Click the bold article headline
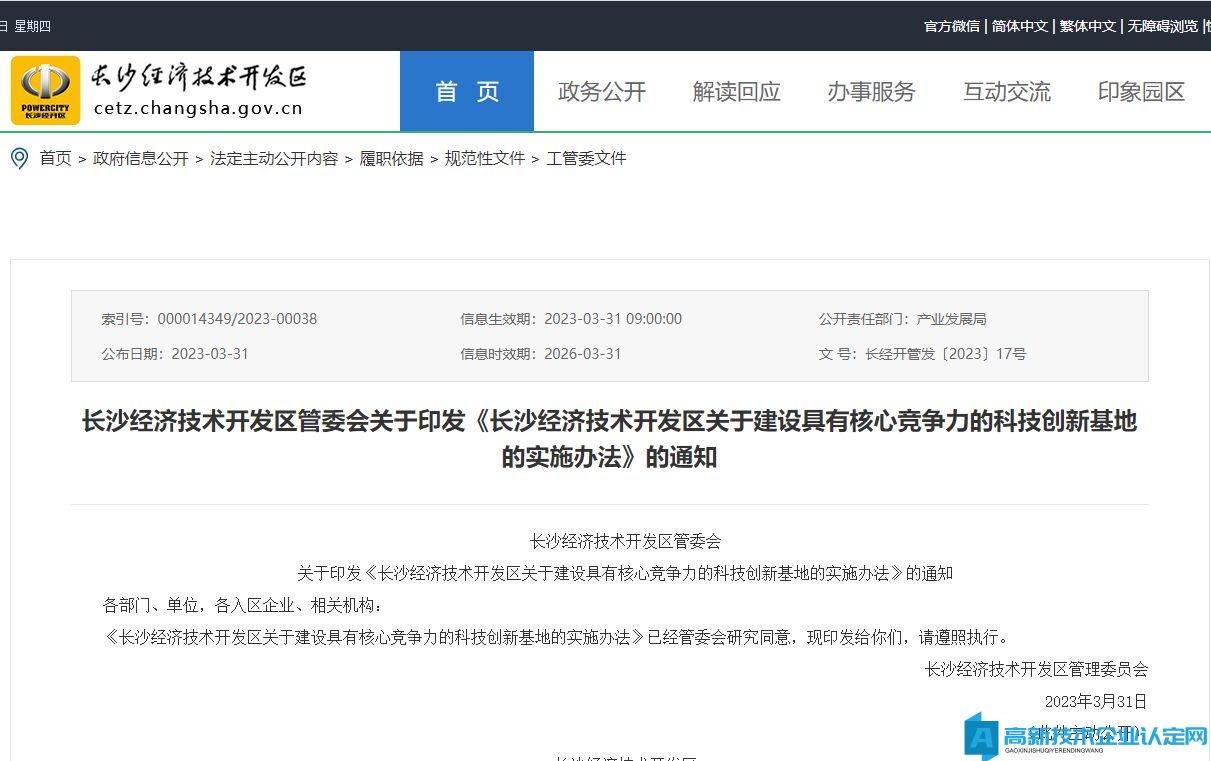This screenshot has width=1211, height=761. [609, 439]
